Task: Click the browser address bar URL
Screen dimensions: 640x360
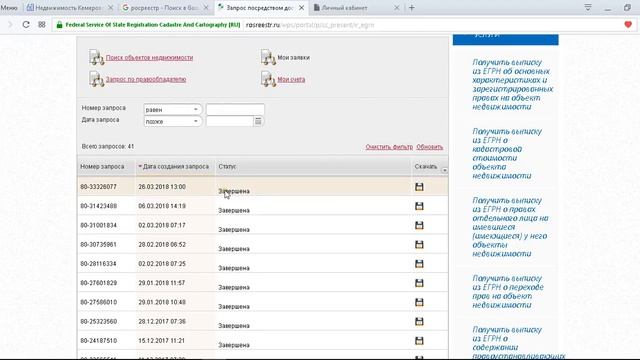Action: (310, 25)
